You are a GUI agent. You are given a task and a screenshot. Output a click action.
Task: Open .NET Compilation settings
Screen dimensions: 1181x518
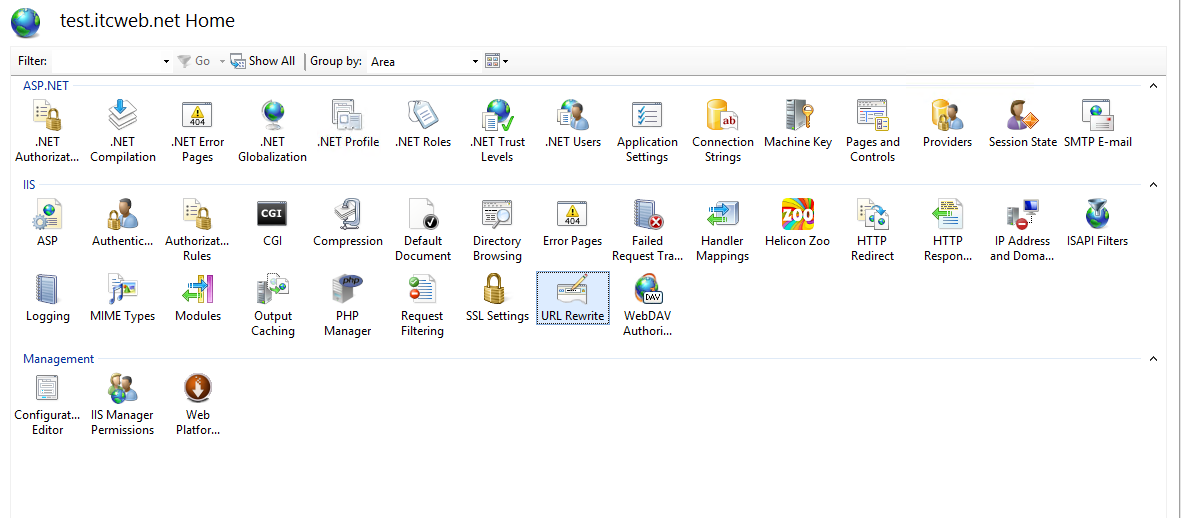click(123, 132)
